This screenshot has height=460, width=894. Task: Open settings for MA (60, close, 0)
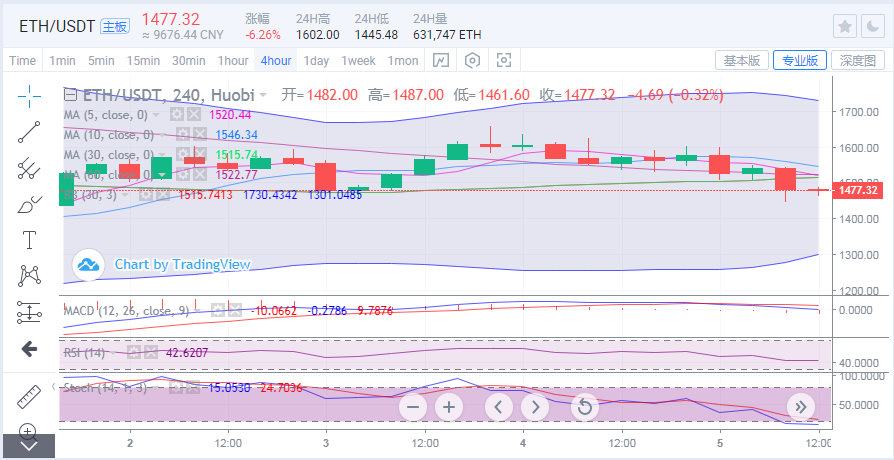click(x=182, y=175)
